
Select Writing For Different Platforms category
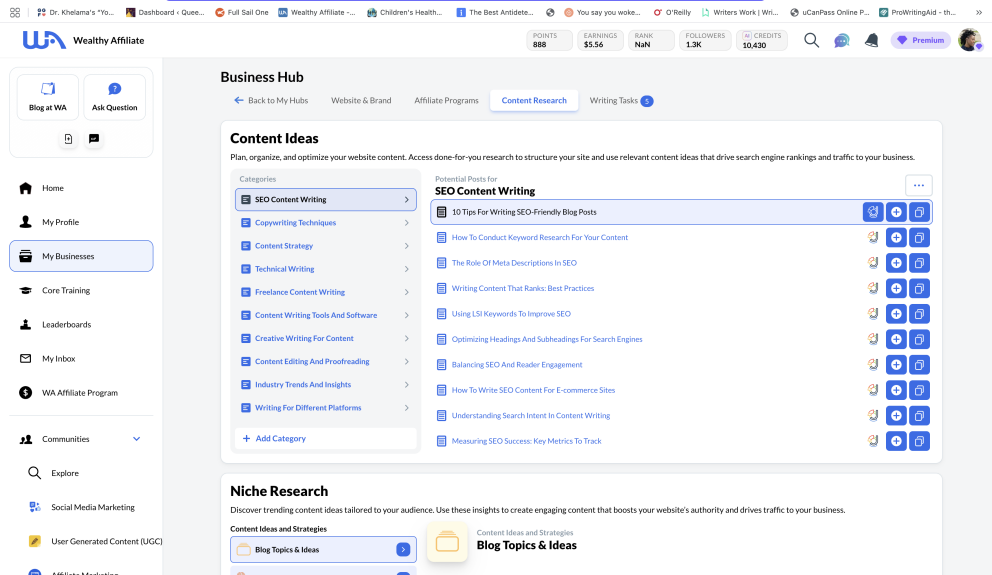point(326,408)
